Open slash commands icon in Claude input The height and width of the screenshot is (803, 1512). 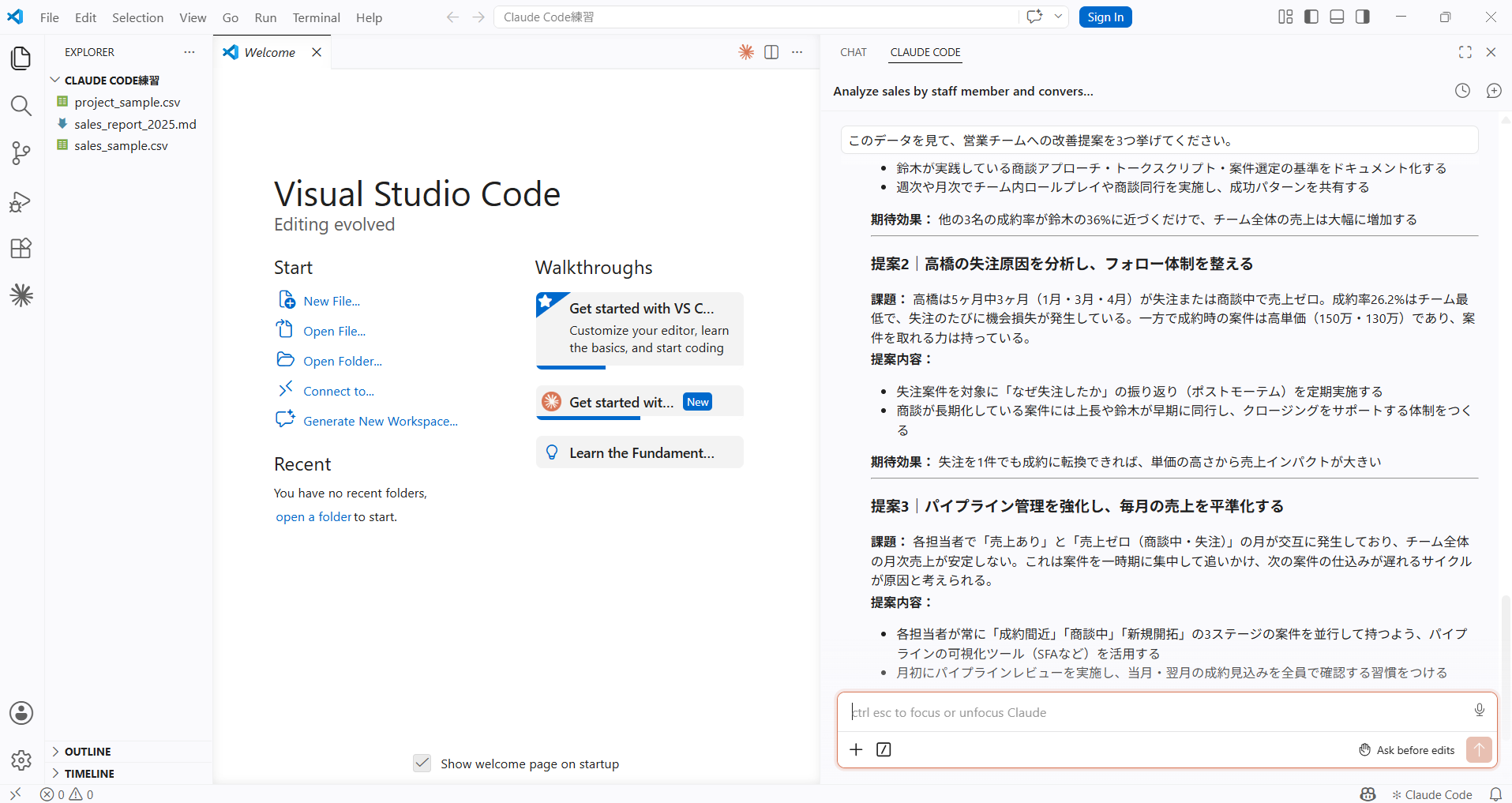pyautogui.click(x=884, y=749)
